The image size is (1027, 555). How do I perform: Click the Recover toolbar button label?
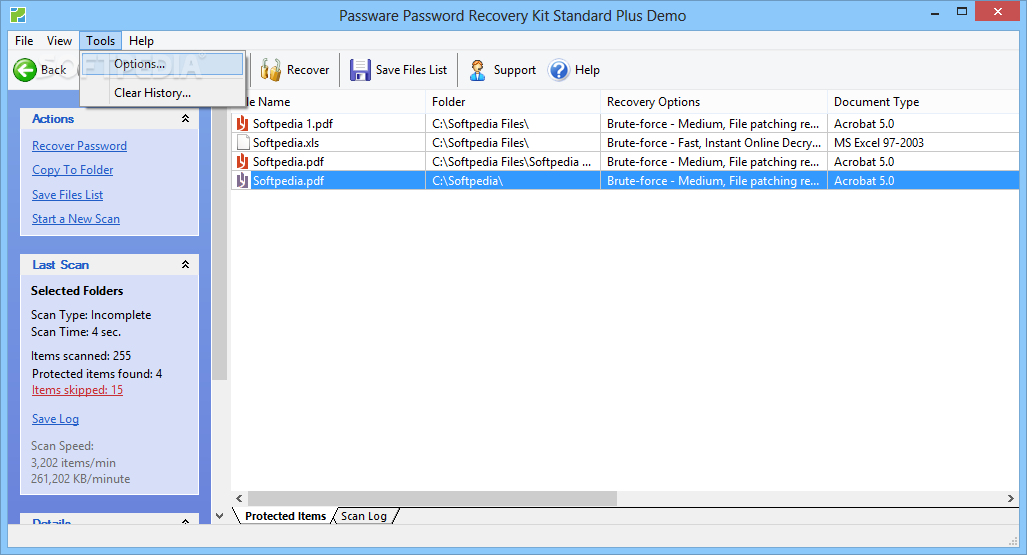308,69
